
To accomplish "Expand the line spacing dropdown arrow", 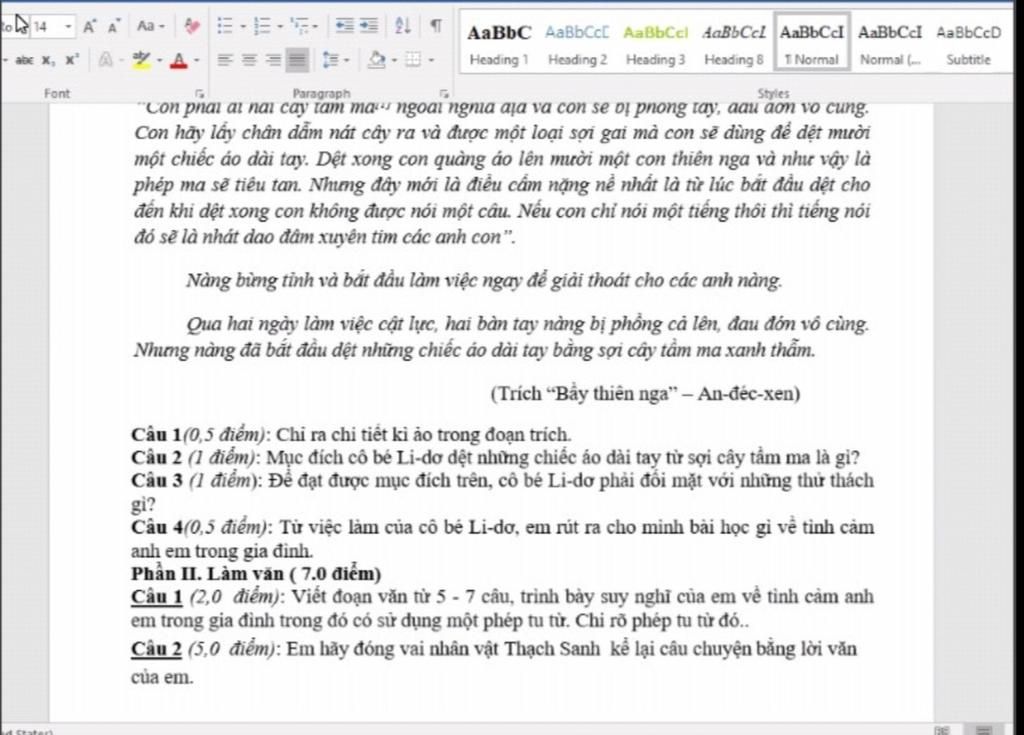I will (x=347, y=61).
